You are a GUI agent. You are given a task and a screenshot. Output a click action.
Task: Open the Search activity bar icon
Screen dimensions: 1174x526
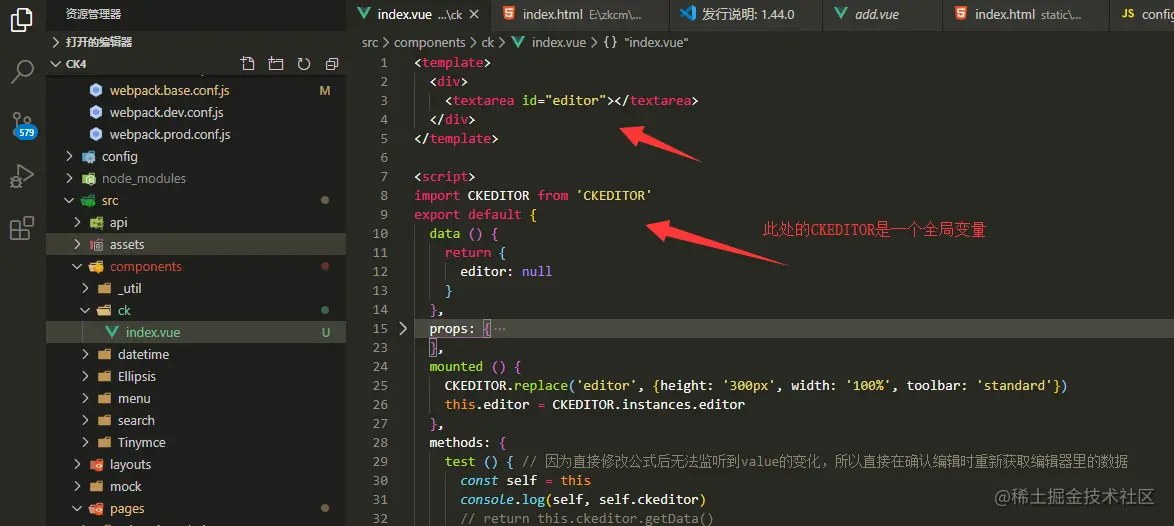coord(22,72)
